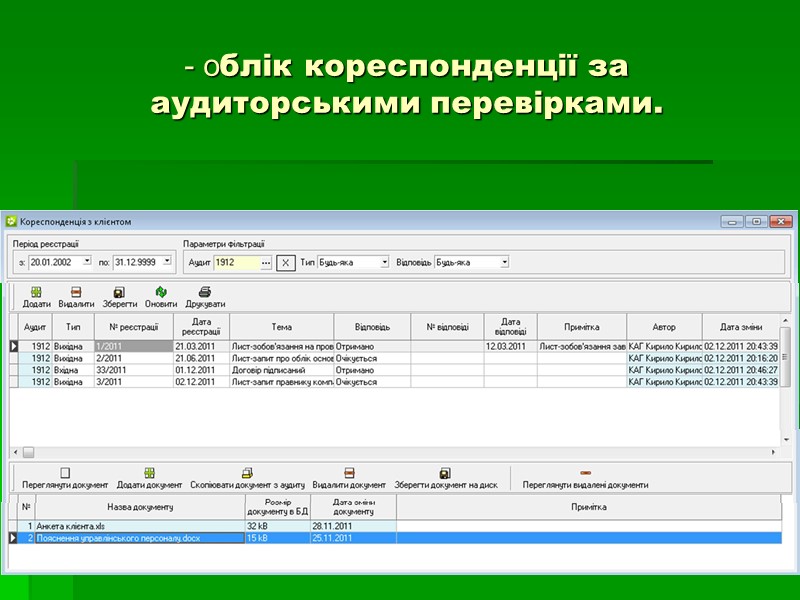Click the horizontal scrollbar thumb

point(28,452)
